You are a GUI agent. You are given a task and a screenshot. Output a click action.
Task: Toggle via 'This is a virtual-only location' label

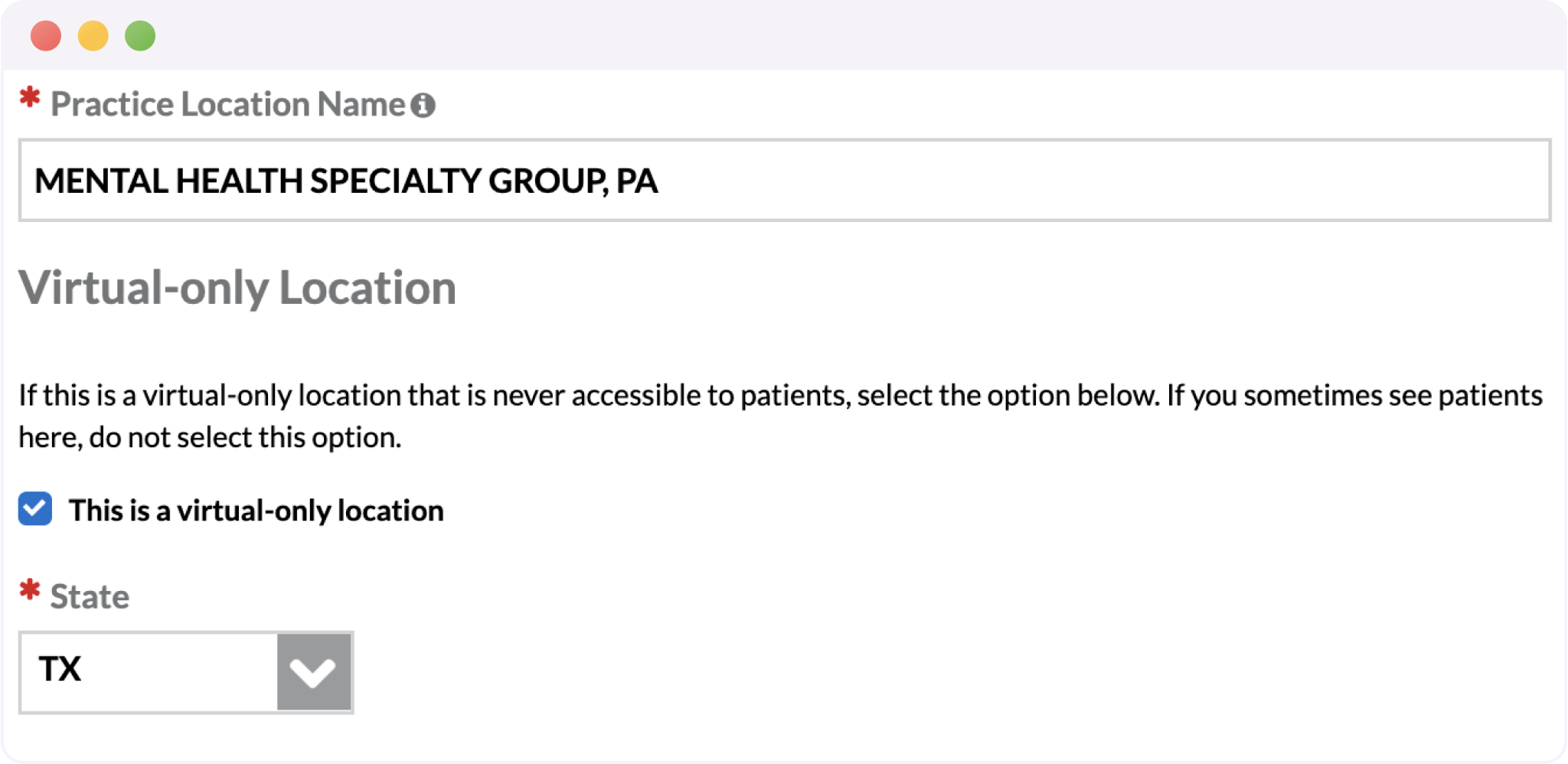tap(256, 511)
